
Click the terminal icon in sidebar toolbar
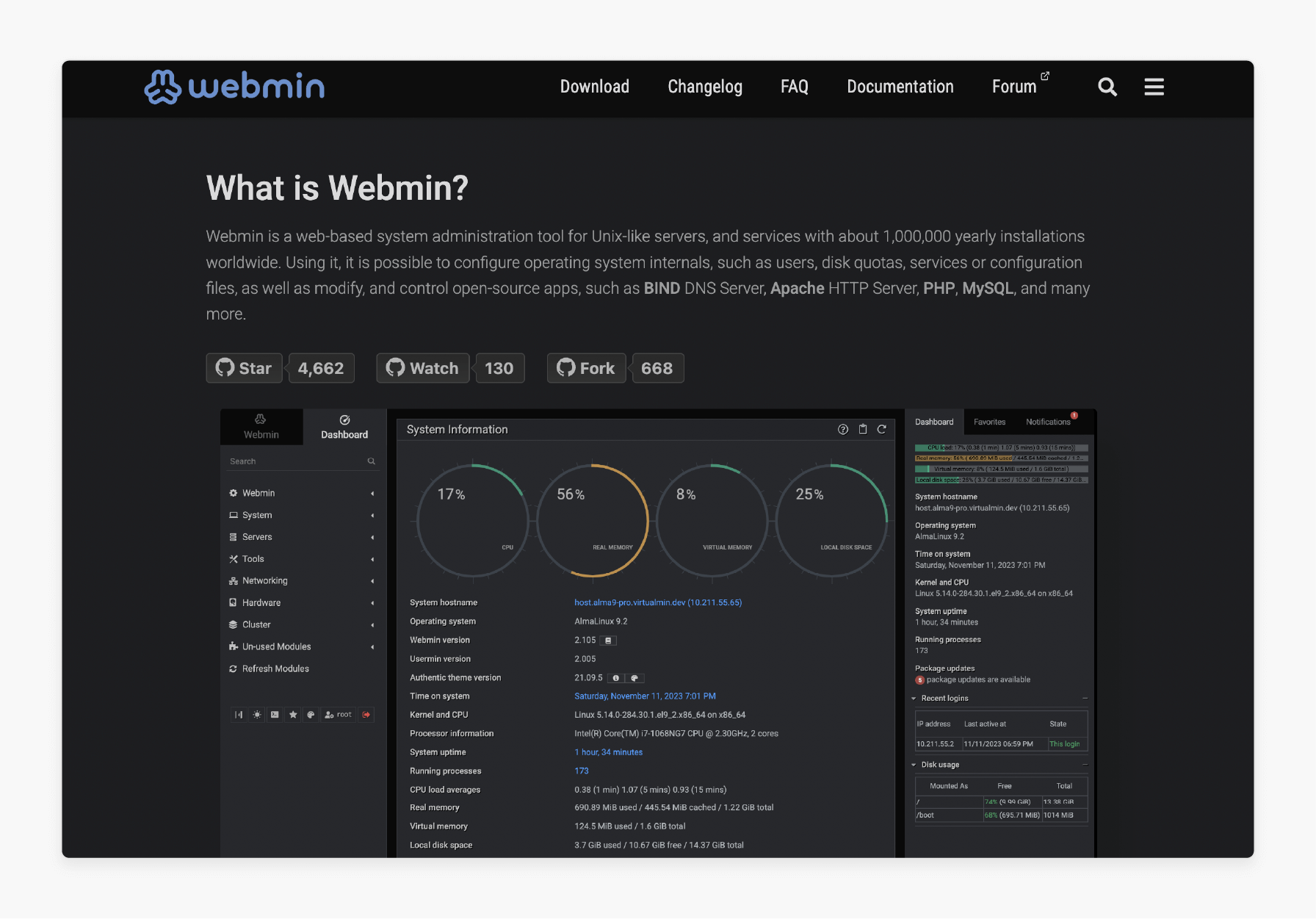[x=275, y=715]
